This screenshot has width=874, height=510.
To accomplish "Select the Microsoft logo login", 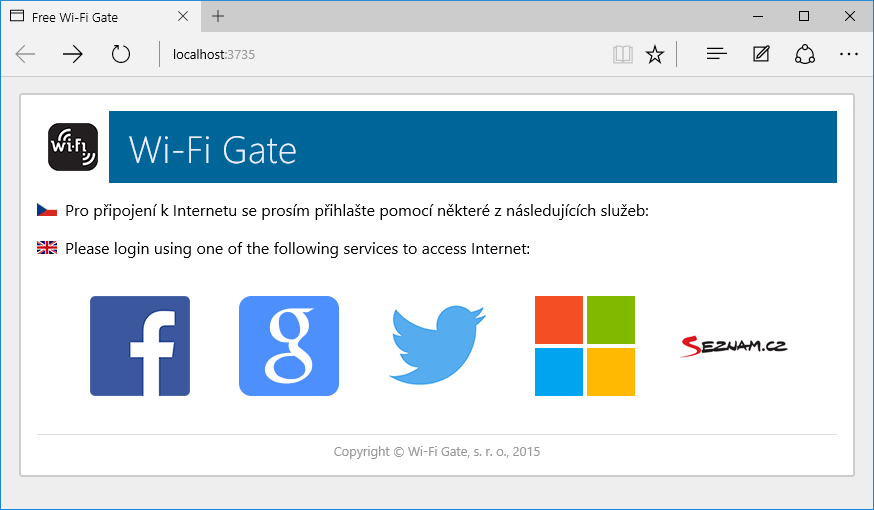I will click(x=585, y=346).
